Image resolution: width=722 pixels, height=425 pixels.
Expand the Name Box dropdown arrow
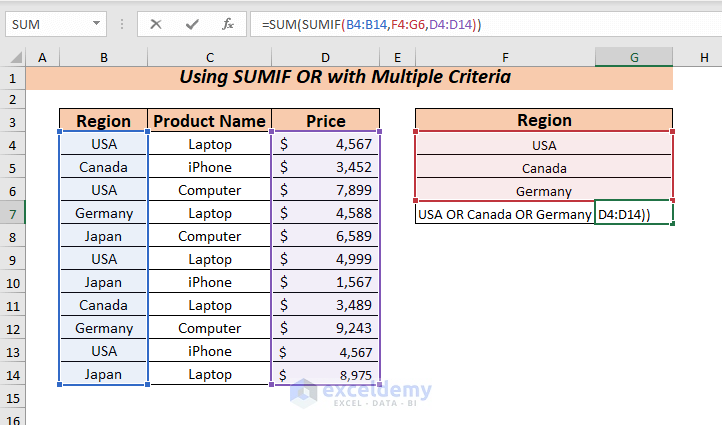pos(96,24)
